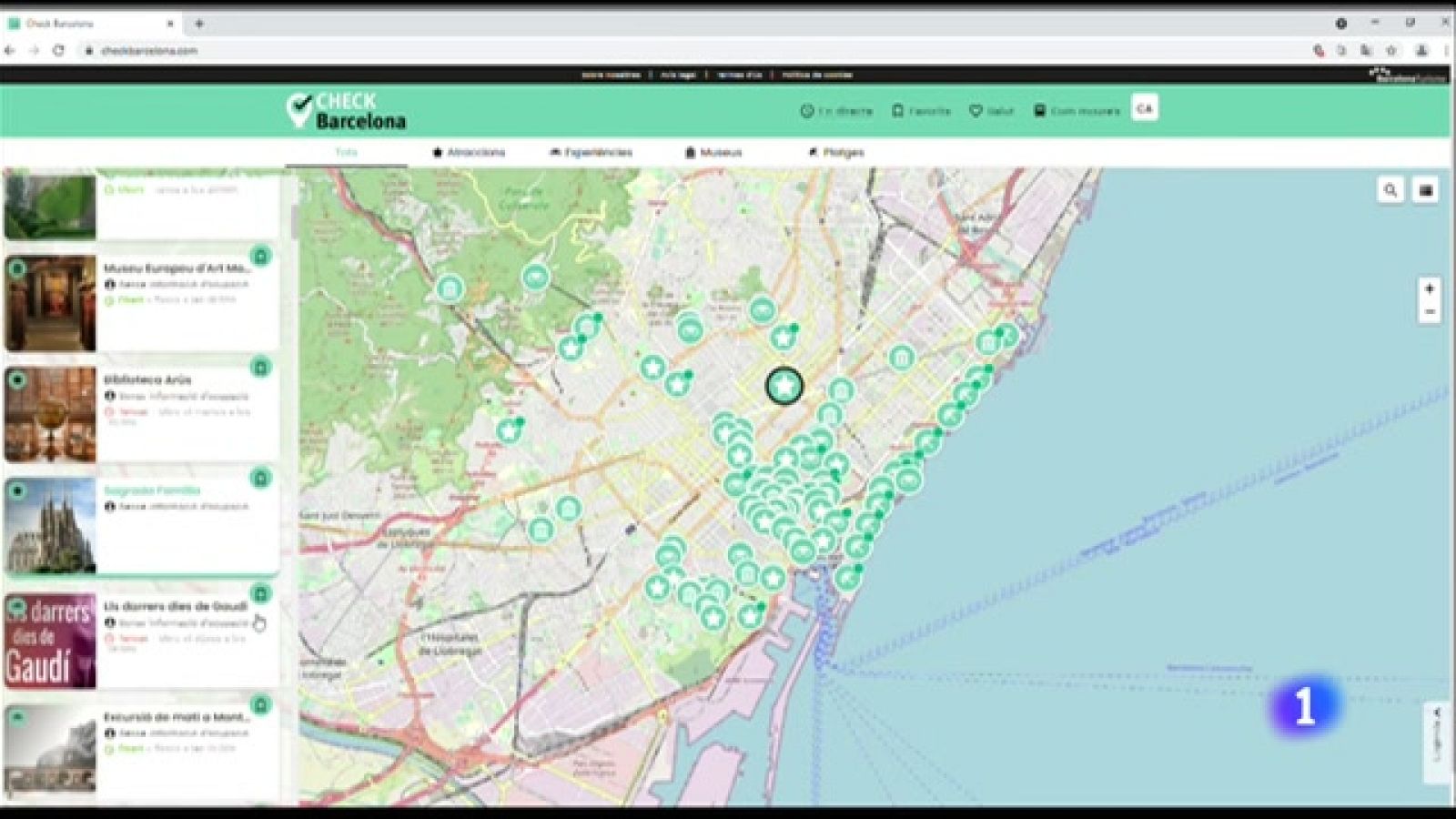Click the Check Barcelona logo
The width and height of the screenshot is (1456, 819).
pos(348,109)
